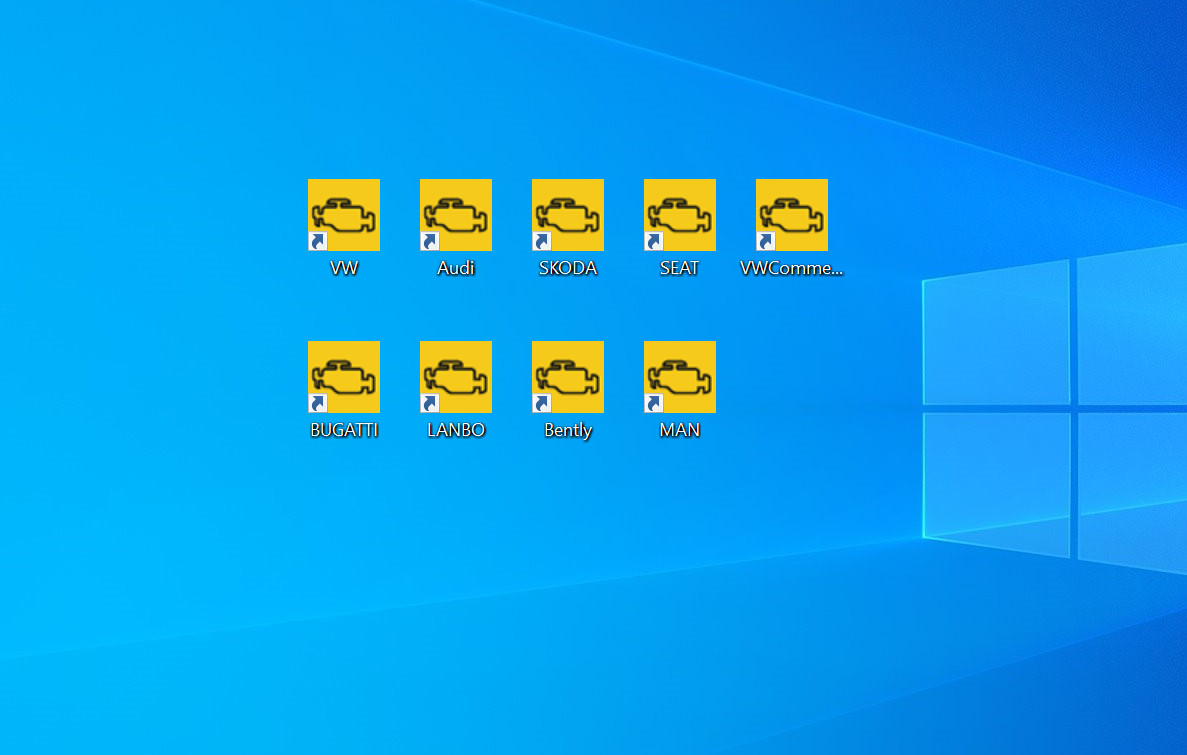Click the "Bently" label text

pos(568,431)
